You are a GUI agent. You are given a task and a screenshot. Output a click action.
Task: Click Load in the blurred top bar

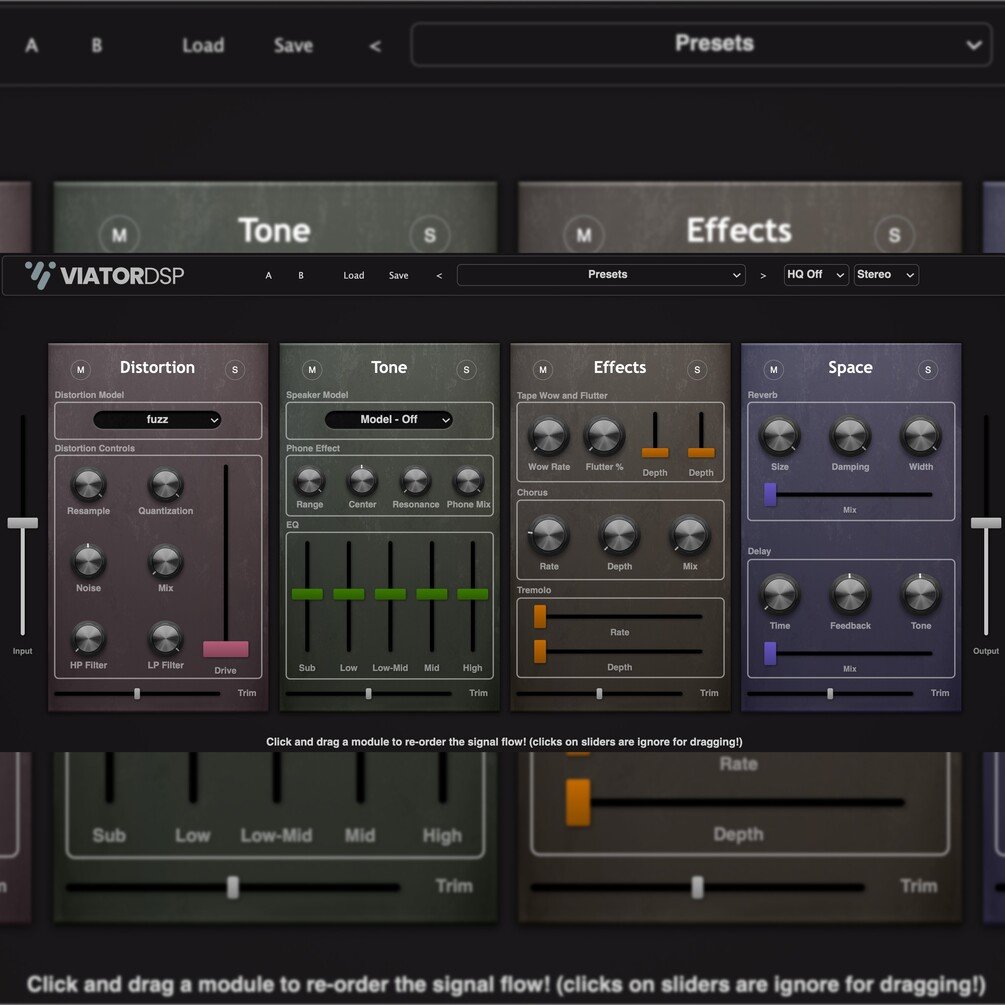point(203,46)
